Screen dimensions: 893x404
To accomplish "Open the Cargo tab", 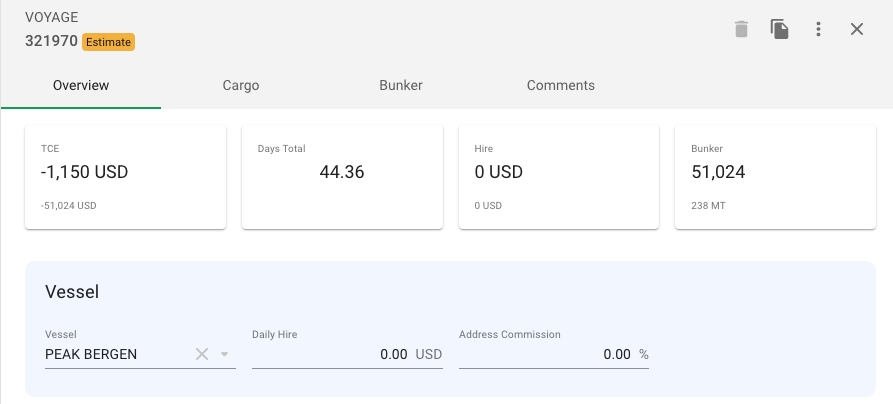I will pyautogui.click(x=241, y=85).
